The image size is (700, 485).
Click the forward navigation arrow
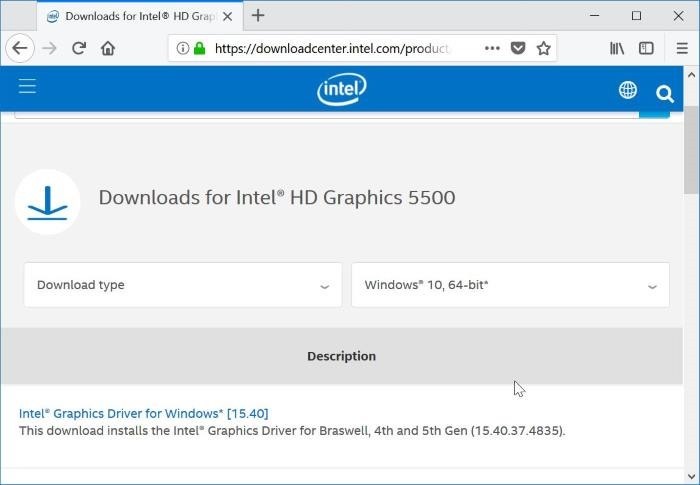[x=50, y=48]
